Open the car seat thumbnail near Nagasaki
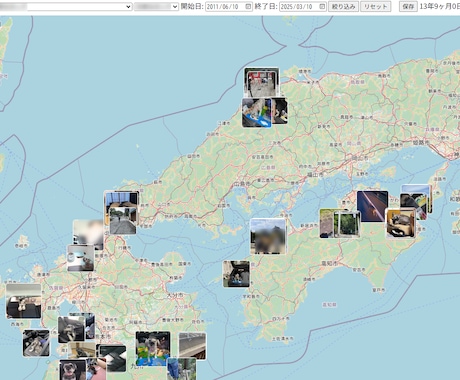 [x=24, y=301]
